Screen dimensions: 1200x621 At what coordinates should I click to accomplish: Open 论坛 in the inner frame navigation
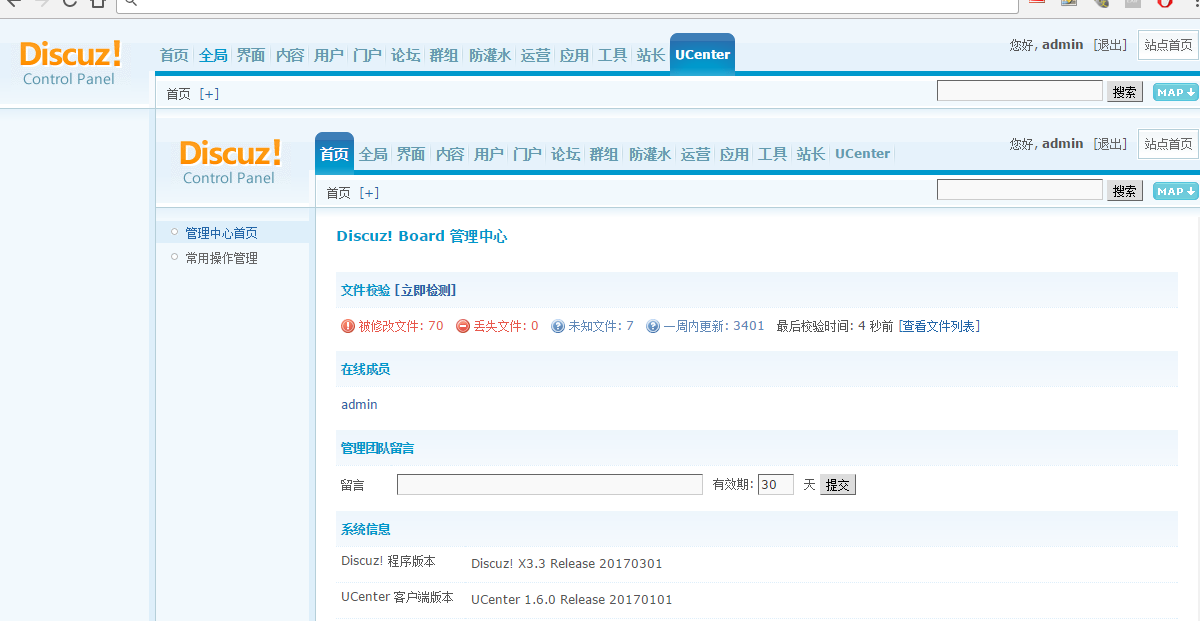point(565,154)
